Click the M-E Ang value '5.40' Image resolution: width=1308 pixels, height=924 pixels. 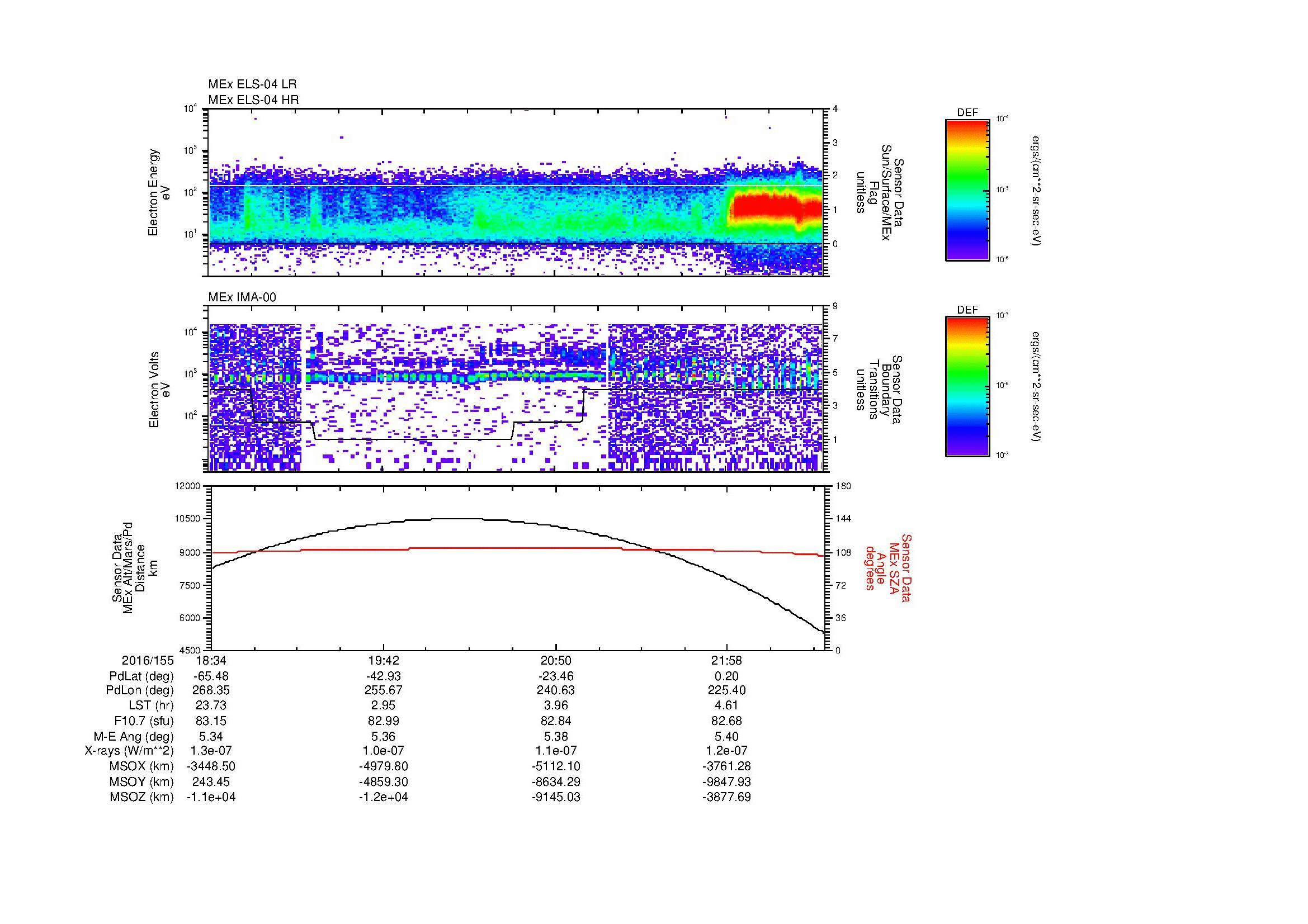point(726,737)
